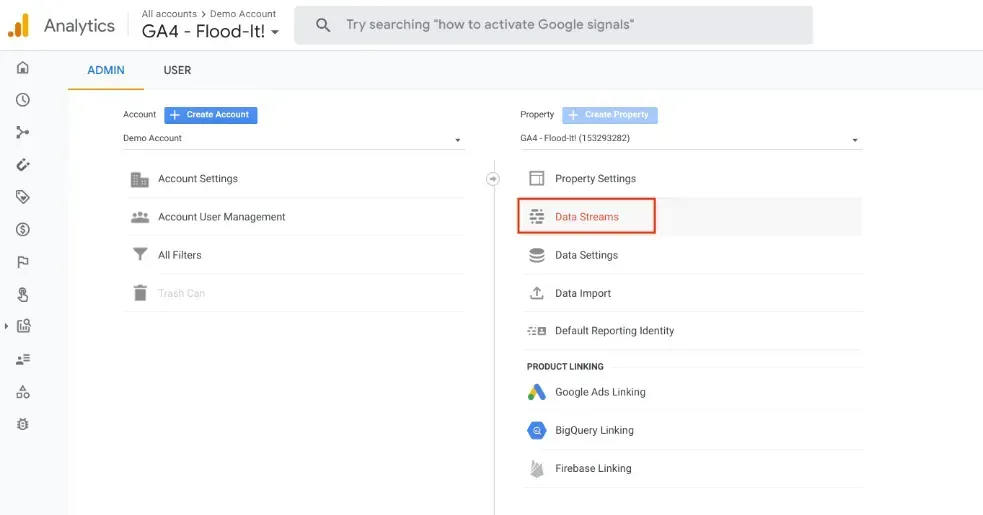The height and width of the screenshot is (515, 983).
Task: Click the Trash Can icon
Action: pyautogui.click(x=140, y=293)
